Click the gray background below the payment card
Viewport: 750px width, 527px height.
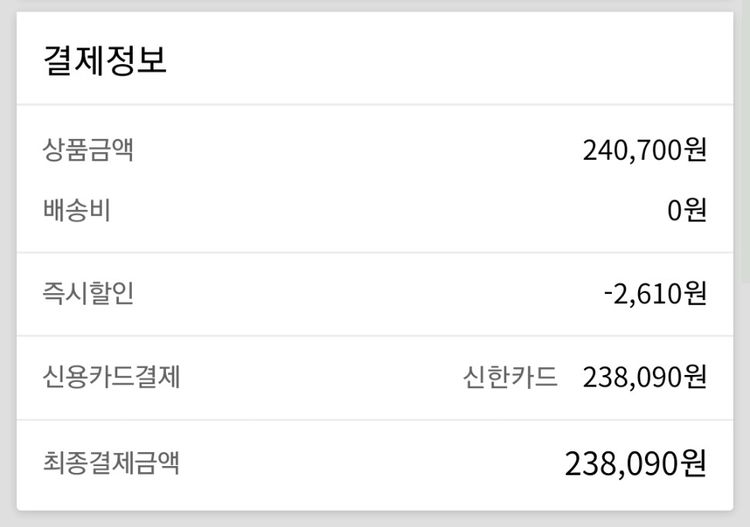tap(375, 520)
